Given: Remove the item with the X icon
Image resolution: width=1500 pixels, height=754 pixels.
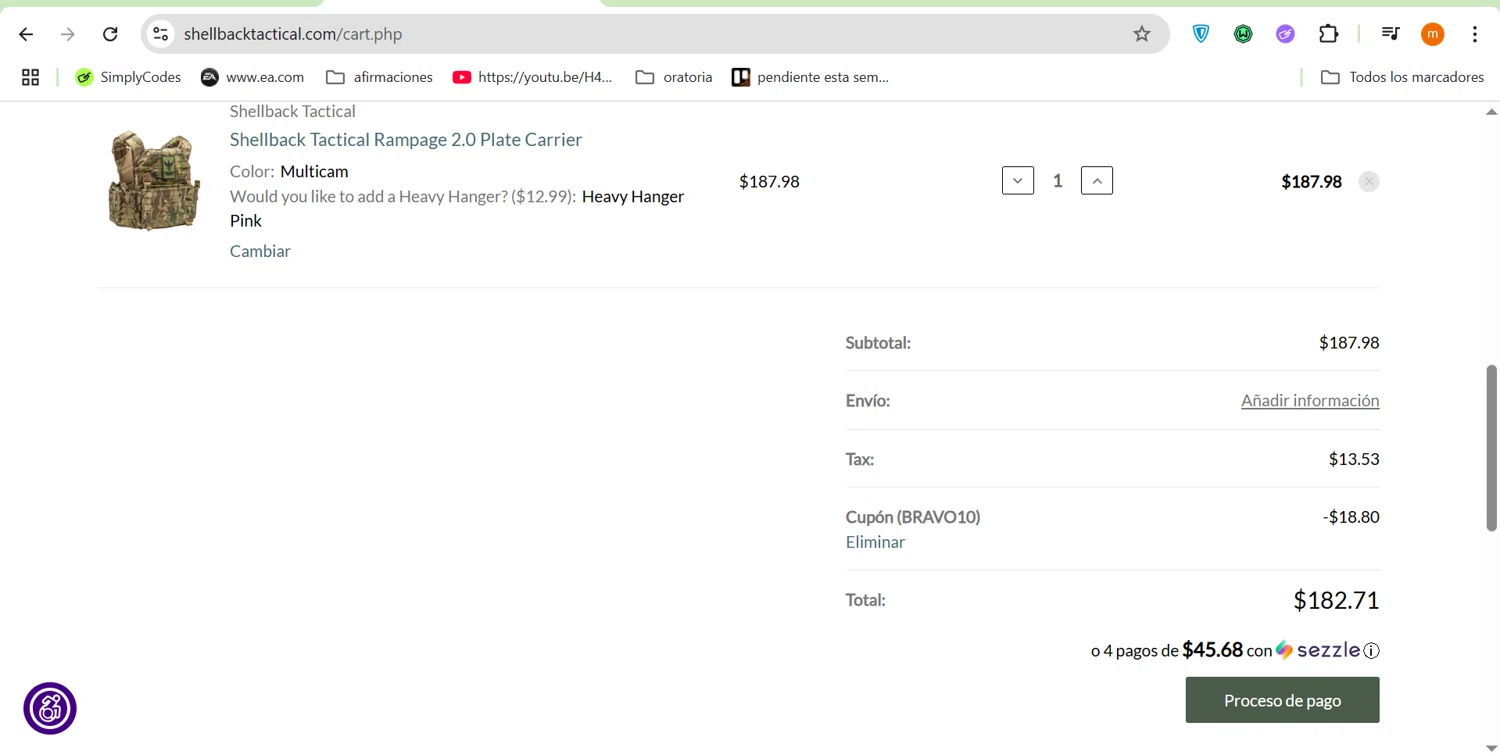Looking at the screenshot, I should [x=1369, y=181].
